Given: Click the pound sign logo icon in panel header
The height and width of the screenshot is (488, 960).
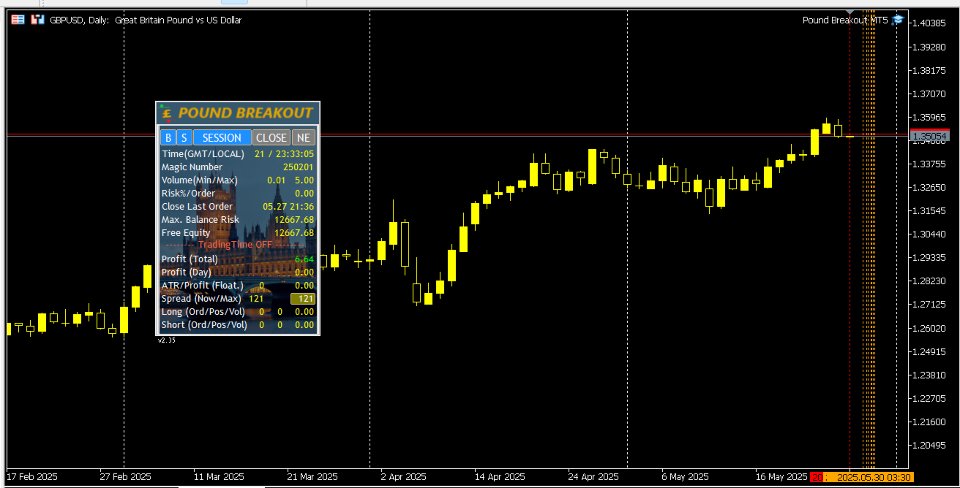Looking at the screenshot, I should click(167, 113).
